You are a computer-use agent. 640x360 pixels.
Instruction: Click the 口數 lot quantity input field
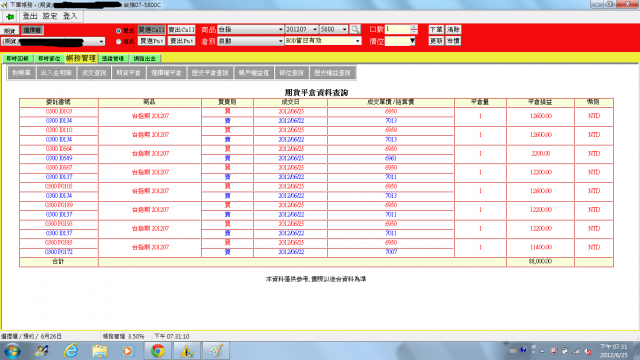point(397,29)
